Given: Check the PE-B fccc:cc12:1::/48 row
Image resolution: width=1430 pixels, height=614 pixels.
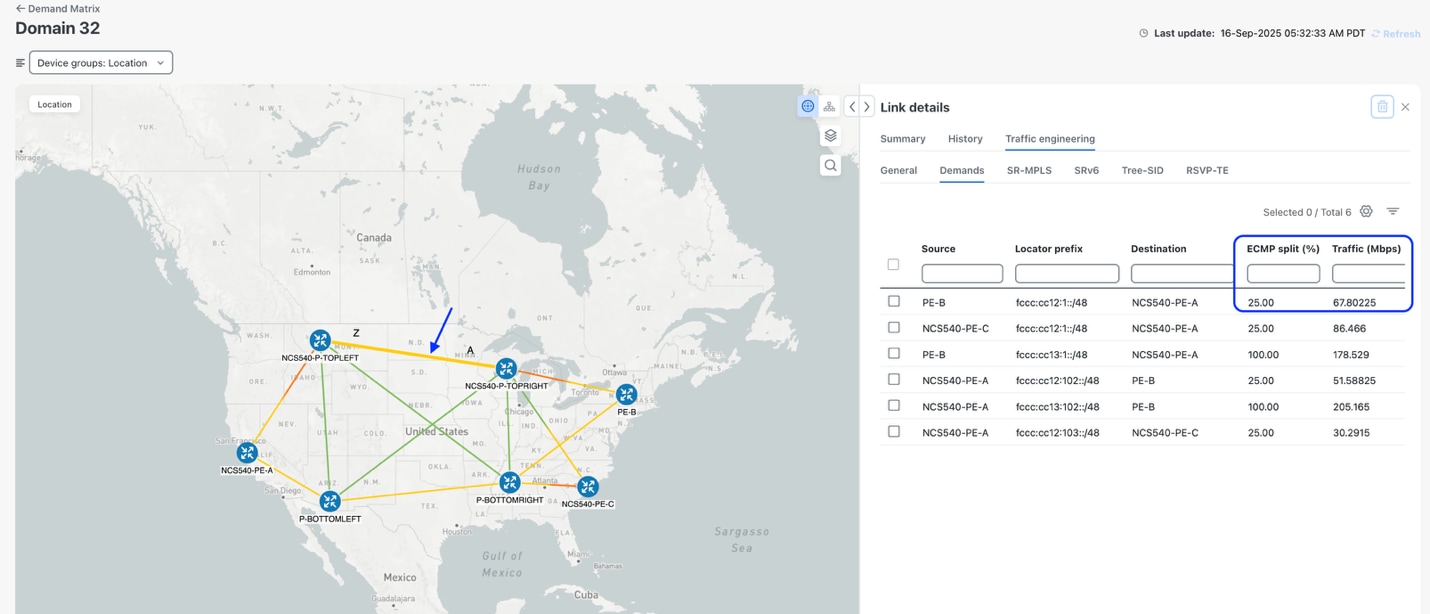Looking at the screenshot, I should pyautogui.click(x=894, y=301).
